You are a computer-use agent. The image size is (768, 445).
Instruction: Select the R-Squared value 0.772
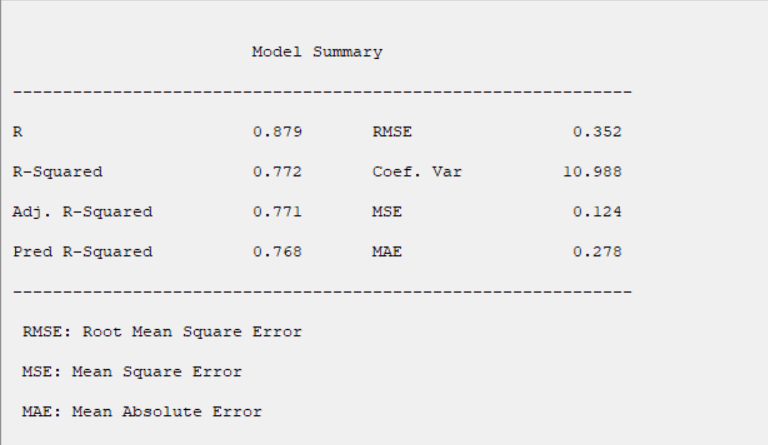pyautogui.click(x=278, y=172)
